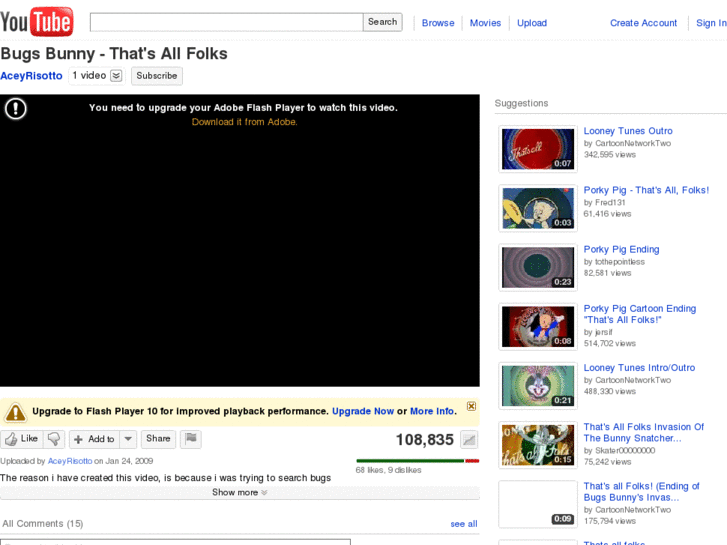Image resolution: width=727 pixels, height=545 pixels.
Task: Click by tothepointless uploader text
Action: 614,262
